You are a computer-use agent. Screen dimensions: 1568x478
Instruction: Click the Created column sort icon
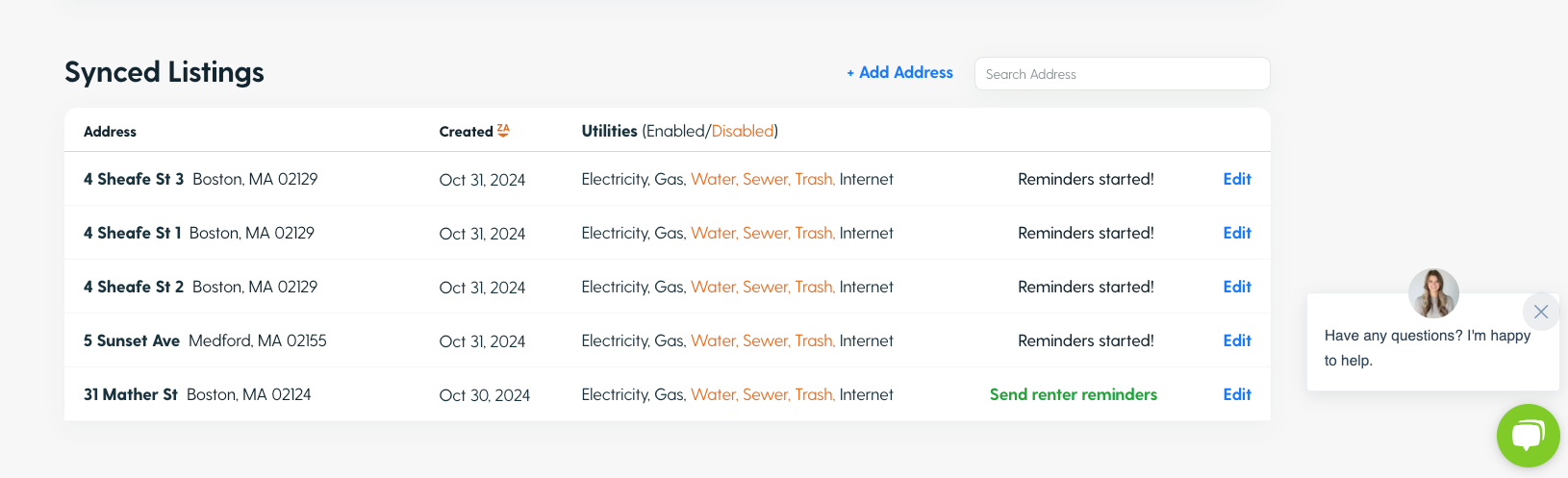pos(503,131)
